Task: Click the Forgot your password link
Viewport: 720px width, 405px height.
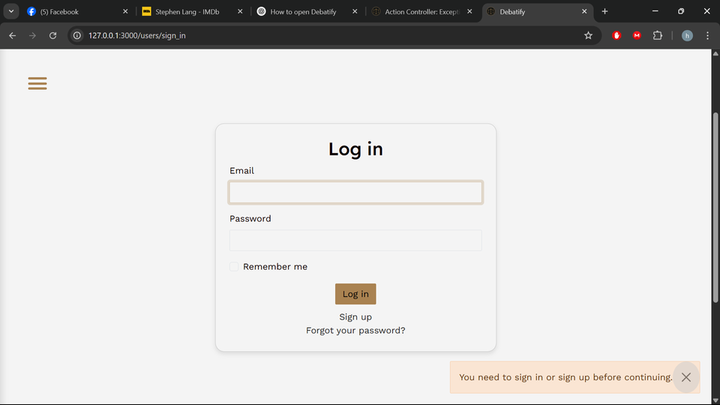Action: coord(355,330)
